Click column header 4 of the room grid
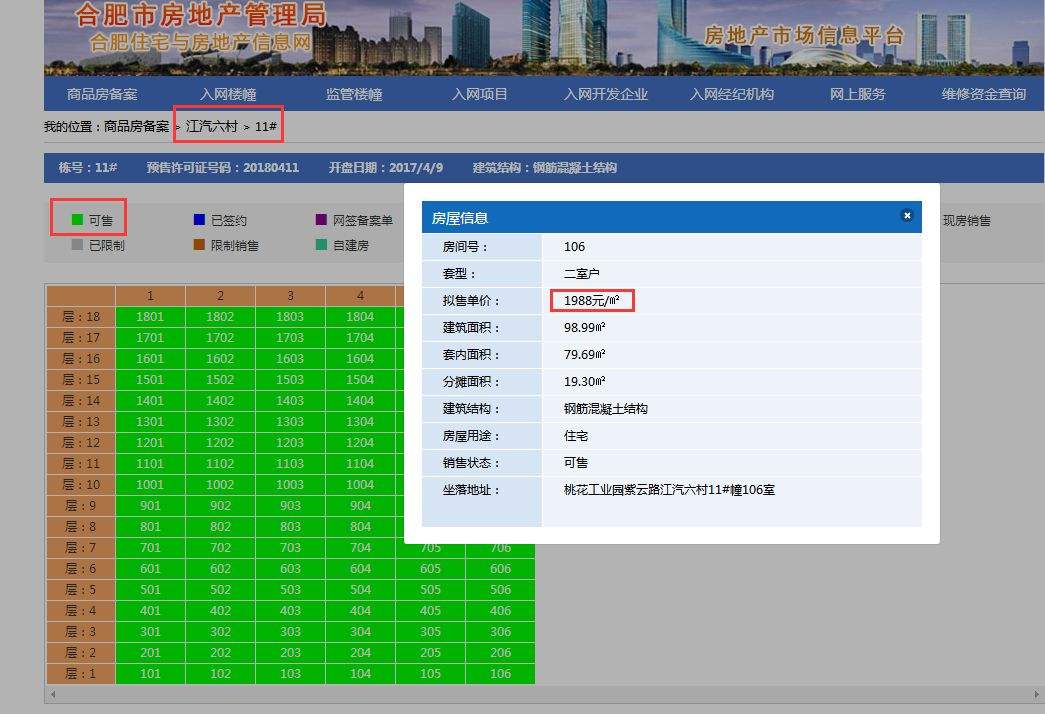The width and height of the screenshot is (1045, 714). pyautogui.click(x=360, y=295)
